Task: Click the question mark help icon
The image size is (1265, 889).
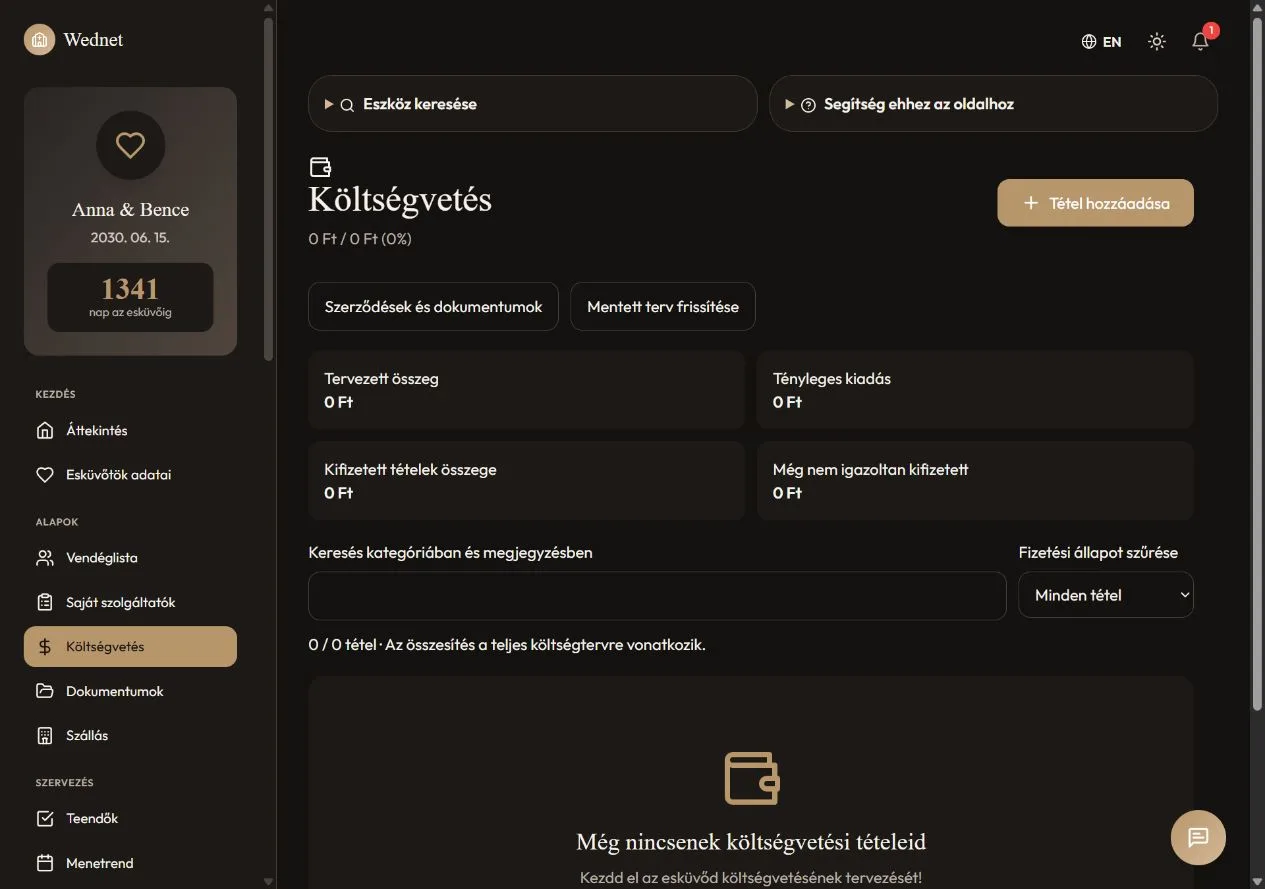Action: coord(808,105)
